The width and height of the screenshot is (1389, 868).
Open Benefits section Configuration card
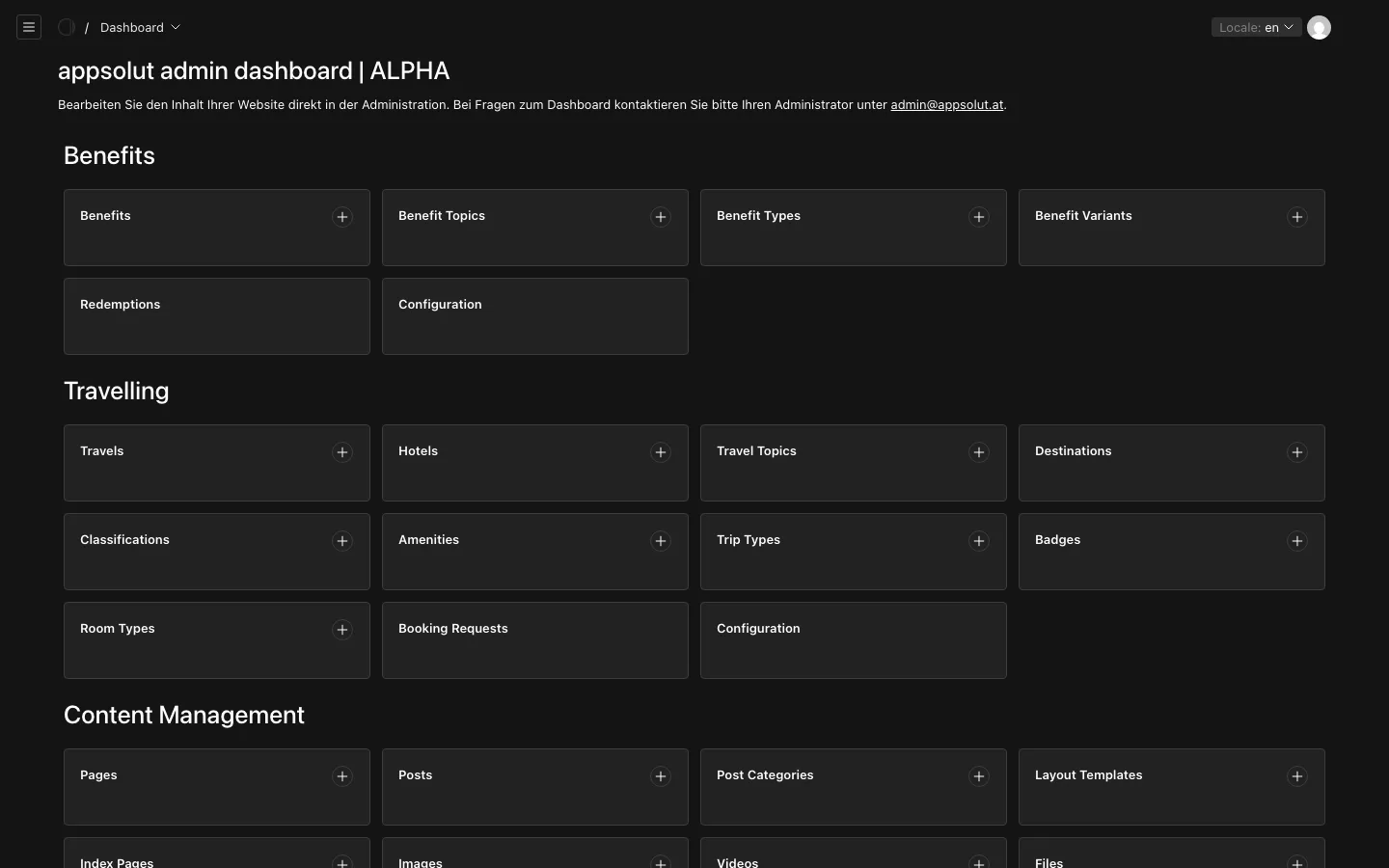coord(535,316)
